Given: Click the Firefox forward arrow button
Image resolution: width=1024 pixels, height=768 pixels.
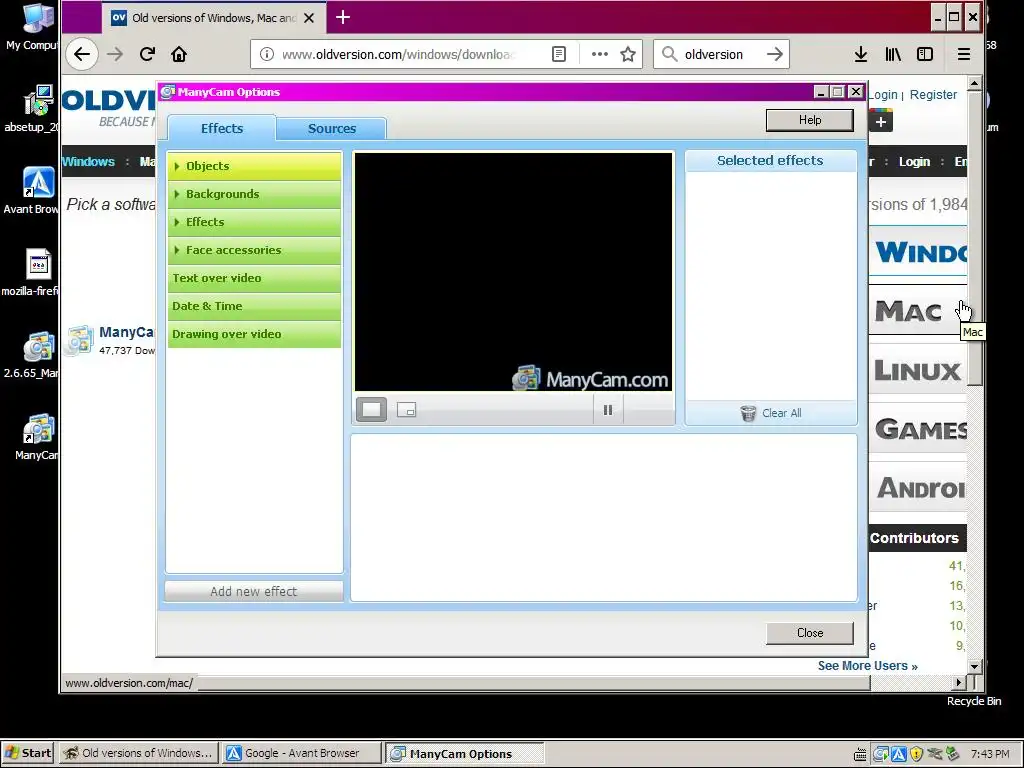Looking at the screenshot, I should pyautogui.click(x=115, y=54).
